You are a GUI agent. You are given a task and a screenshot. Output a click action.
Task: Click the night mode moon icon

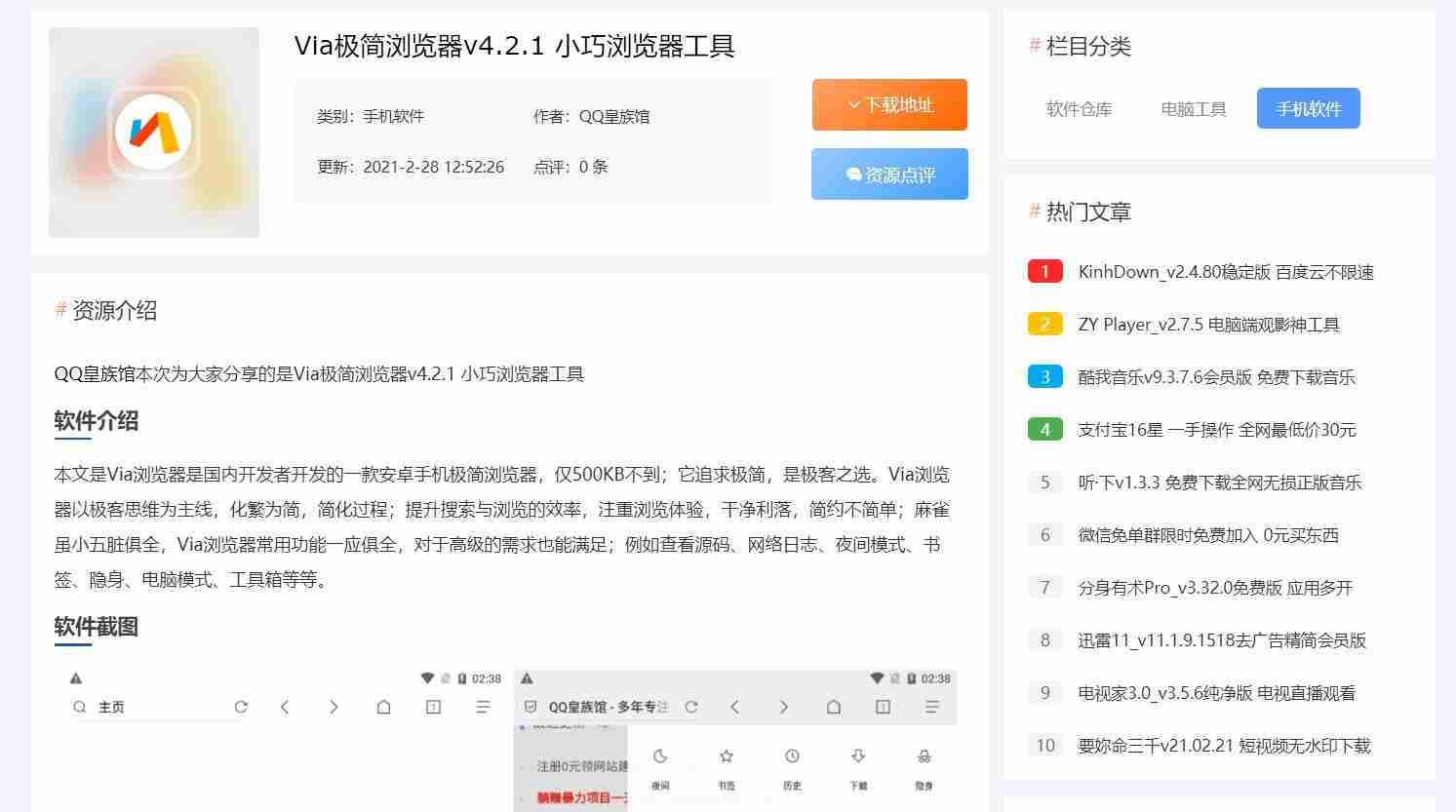click(660, 756)
